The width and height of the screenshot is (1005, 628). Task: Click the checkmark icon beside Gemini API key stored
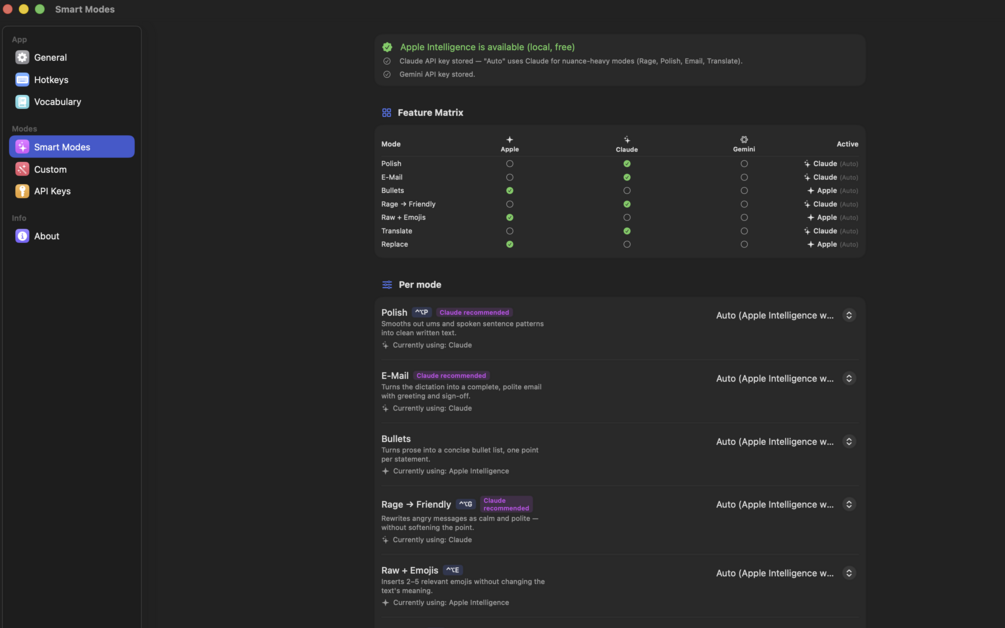click(386, 74)
